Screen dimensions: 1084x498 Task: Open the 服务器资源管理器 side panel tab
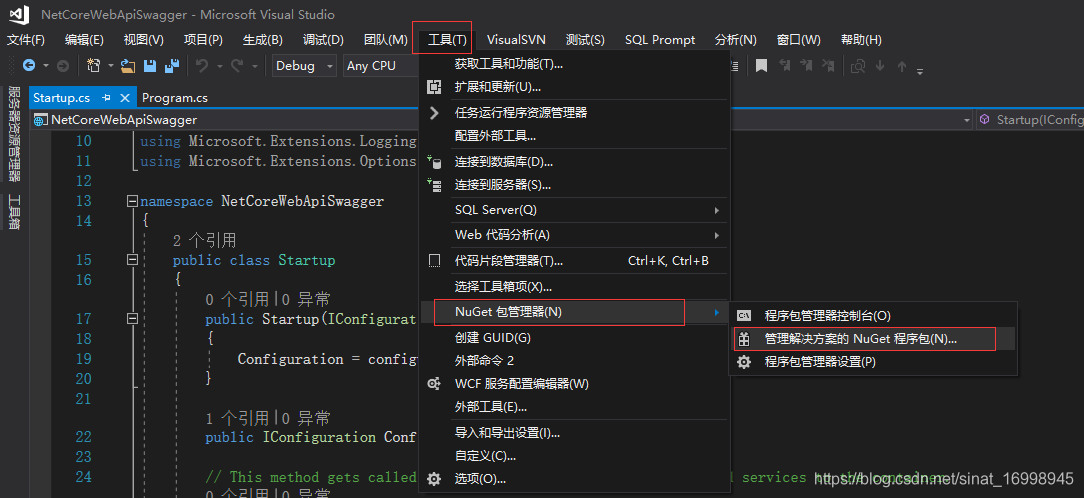[x=14, y=133]
